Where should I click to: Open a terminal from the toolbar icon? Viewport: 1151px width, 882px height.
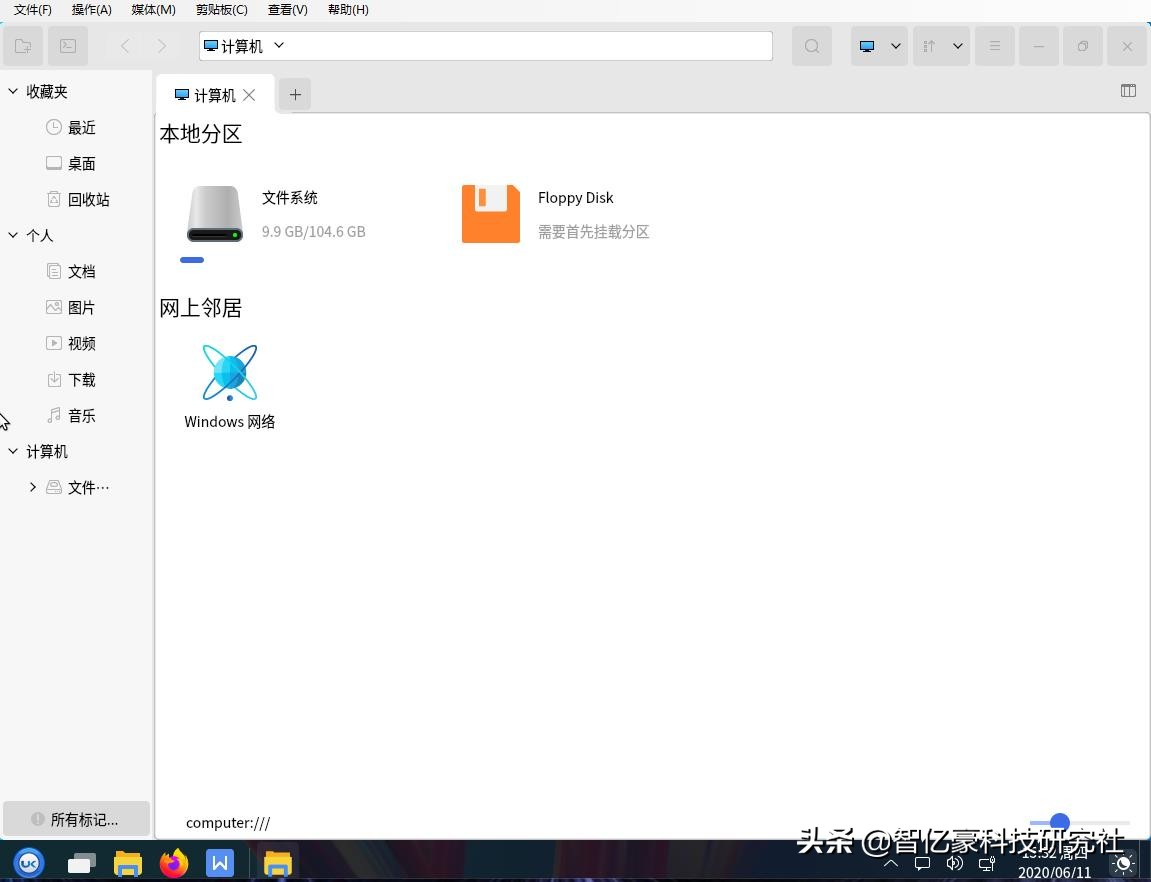(x=68, y=45)
